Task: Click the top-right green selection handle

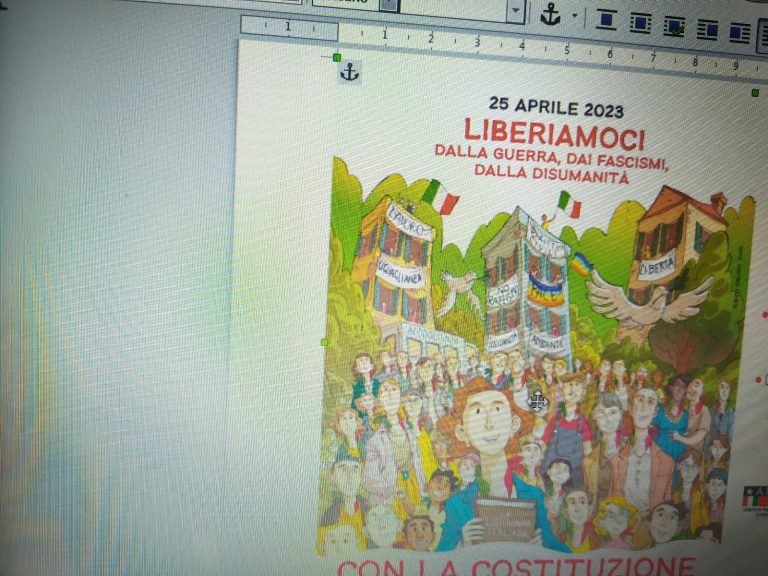Action: coord(755,93)
